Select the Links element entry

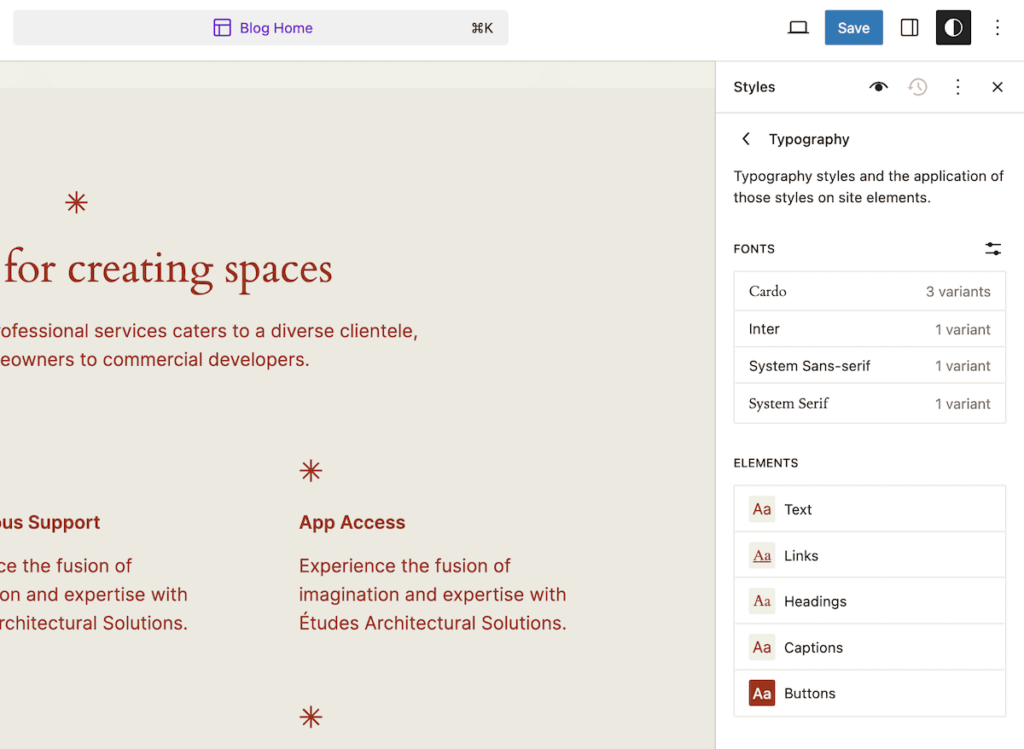click(869, 555)
